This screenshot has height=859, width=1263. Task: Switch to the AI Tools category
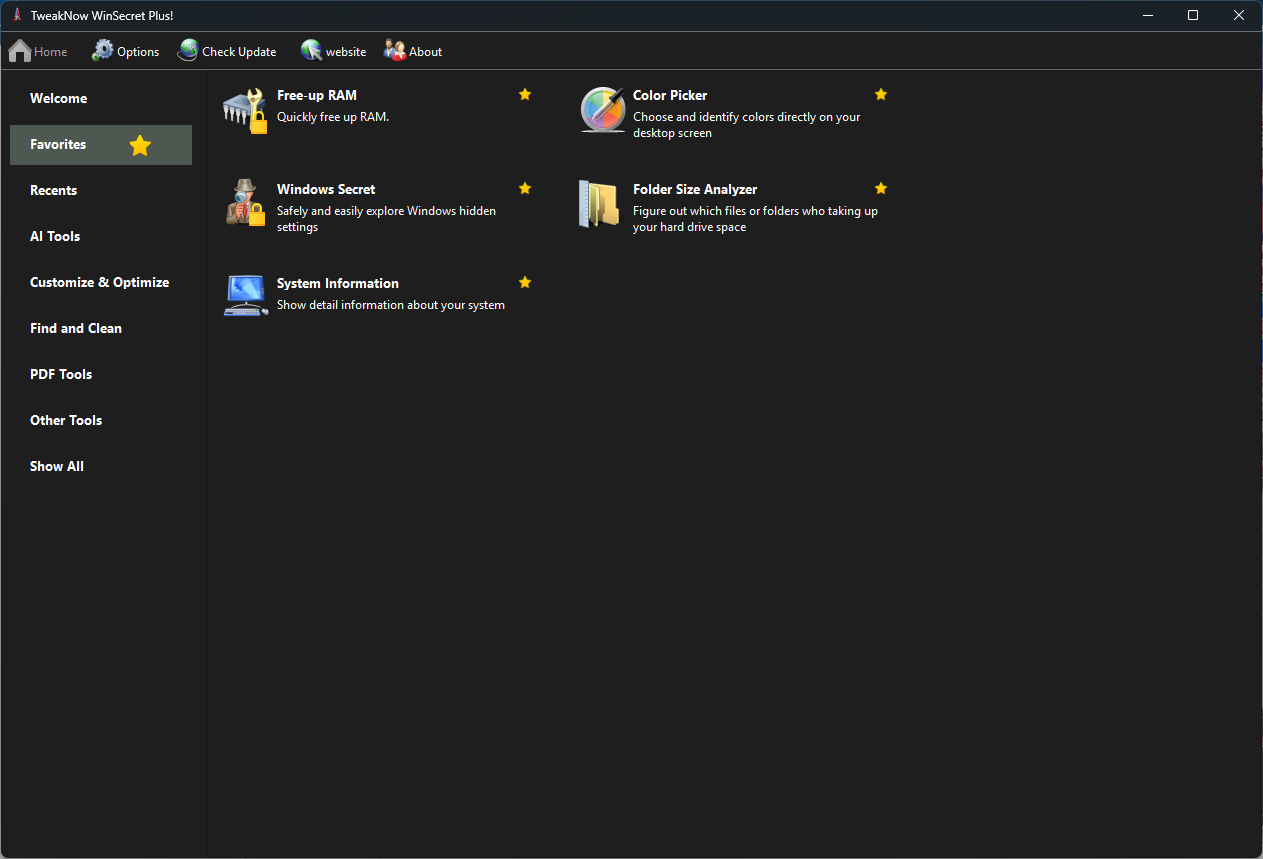(x=55, y=236)
